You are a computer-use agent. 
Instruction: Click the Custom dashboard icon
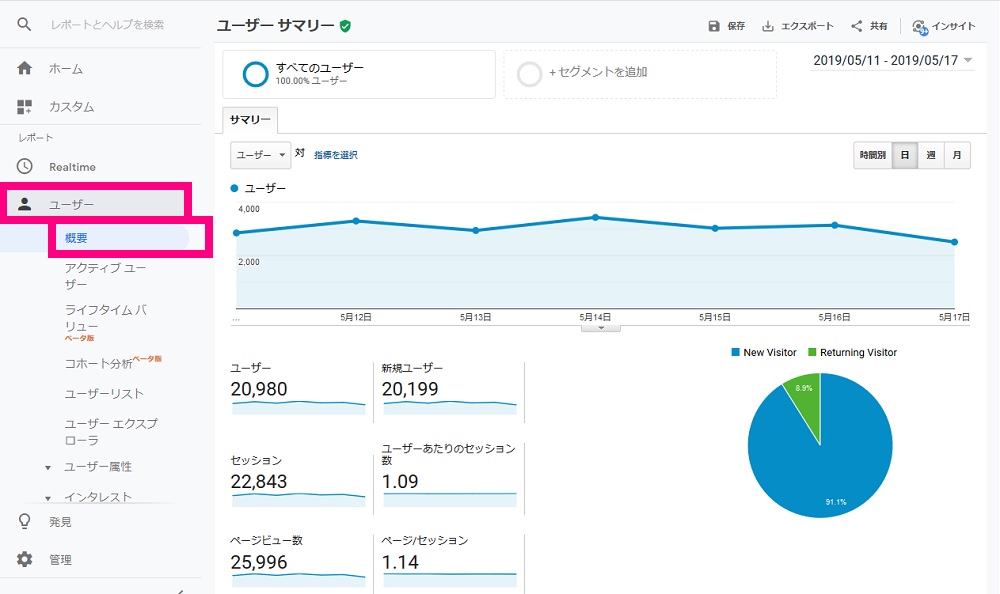coord(24,107)
